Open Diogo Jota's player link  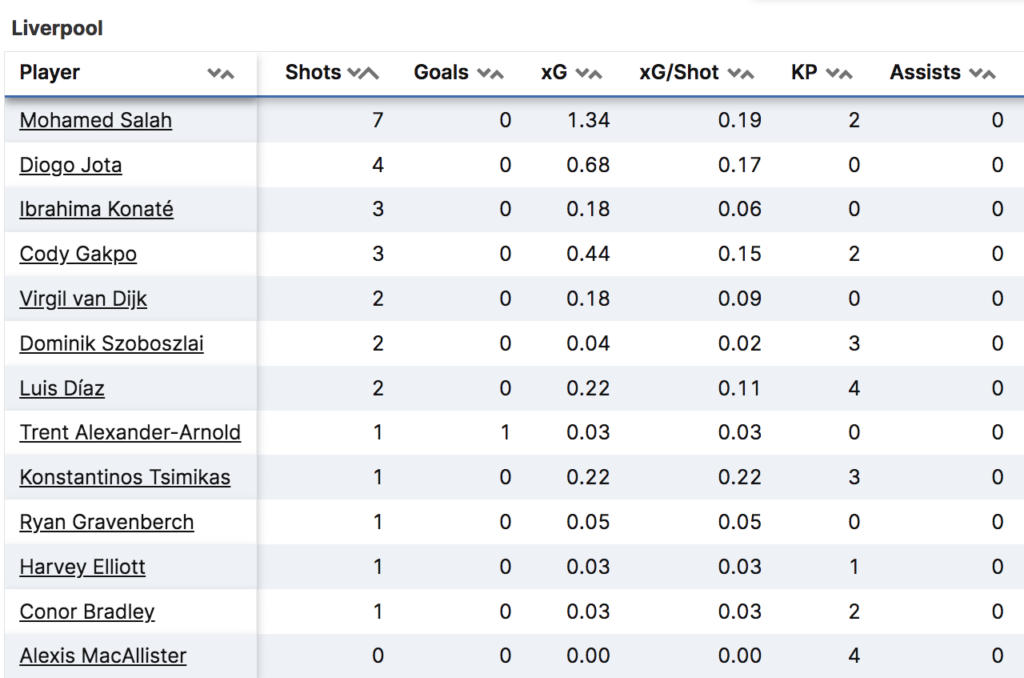pyautogui.click(x=70, y=165)
